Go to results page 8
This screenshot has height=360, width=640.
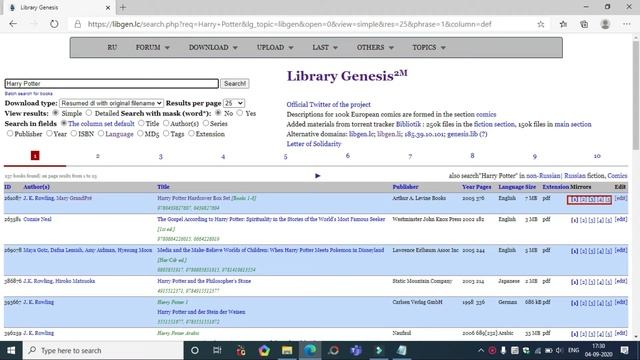pos(472,156)
